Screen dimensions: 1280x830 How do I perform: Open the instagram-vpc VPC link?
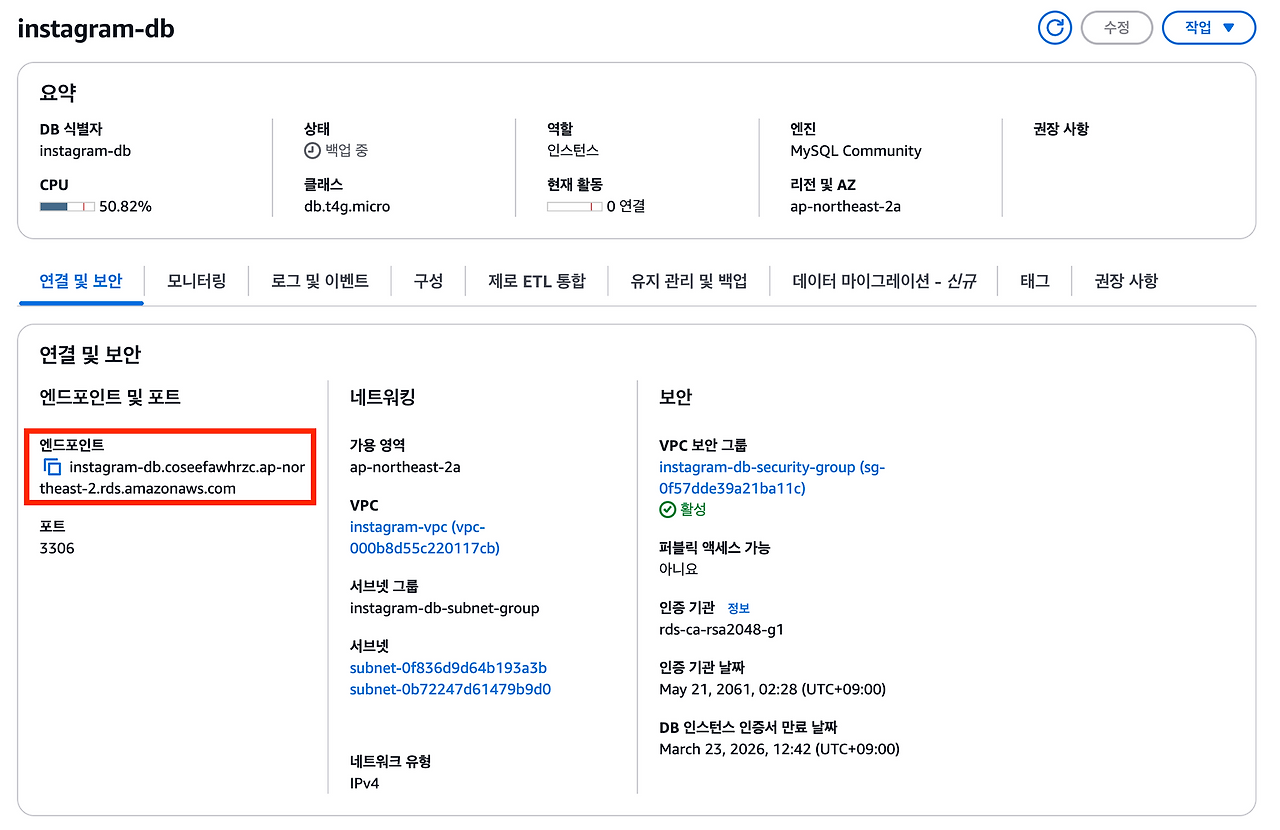425,537
